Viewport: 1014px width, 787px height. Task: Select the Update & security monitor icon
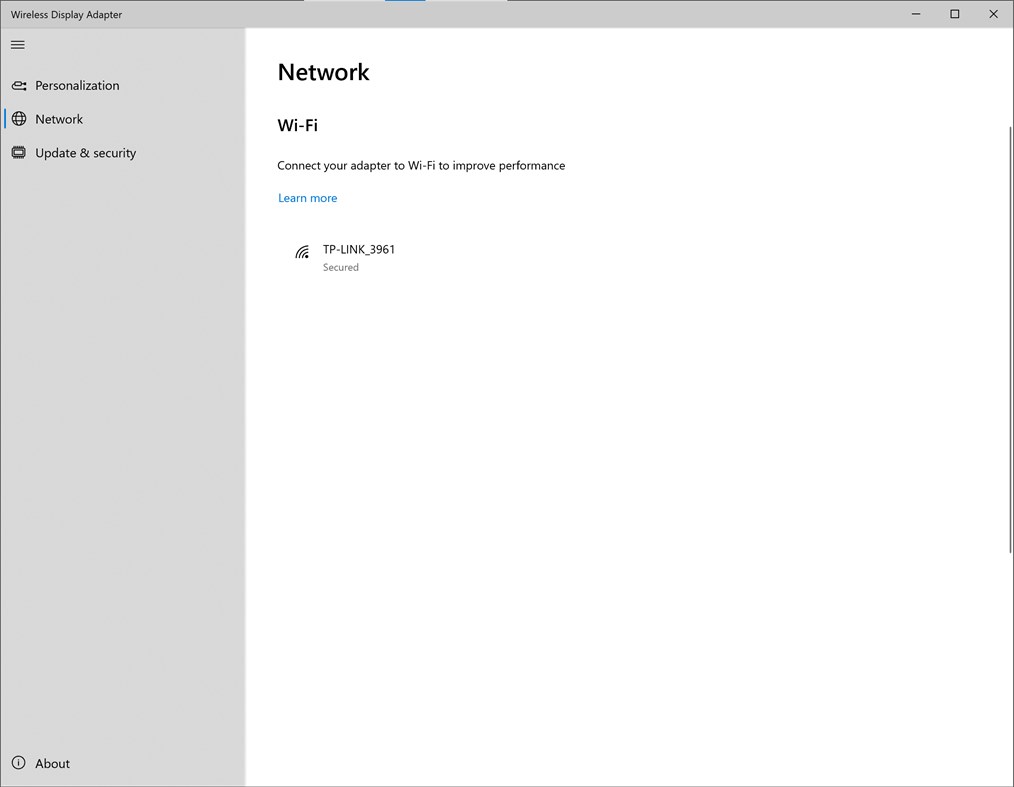coord(19,152)
